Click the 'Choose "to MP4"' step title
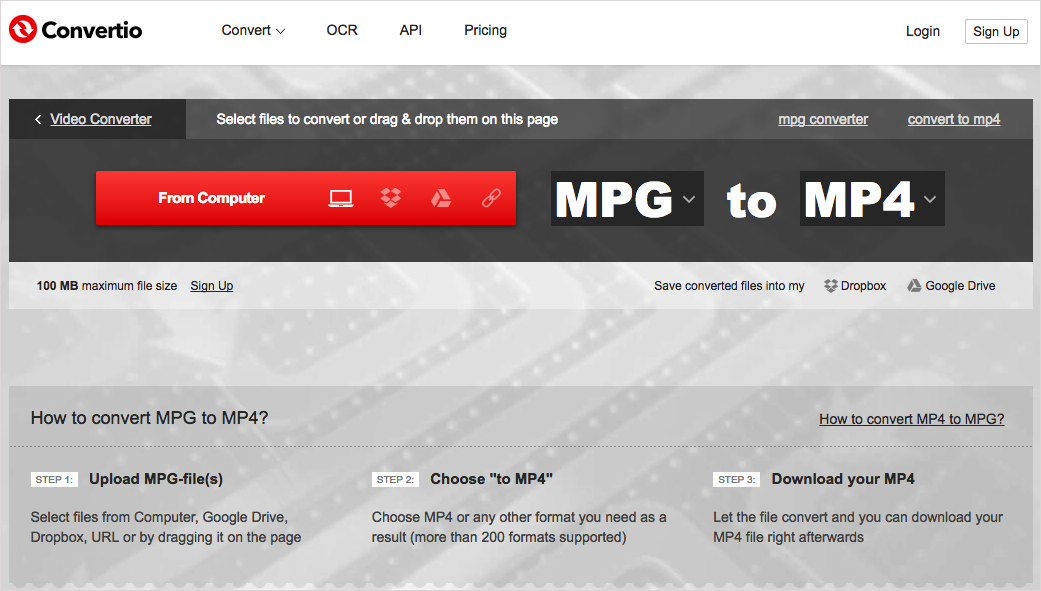The height and width of the screenshot is (591, 1041). 491,479
